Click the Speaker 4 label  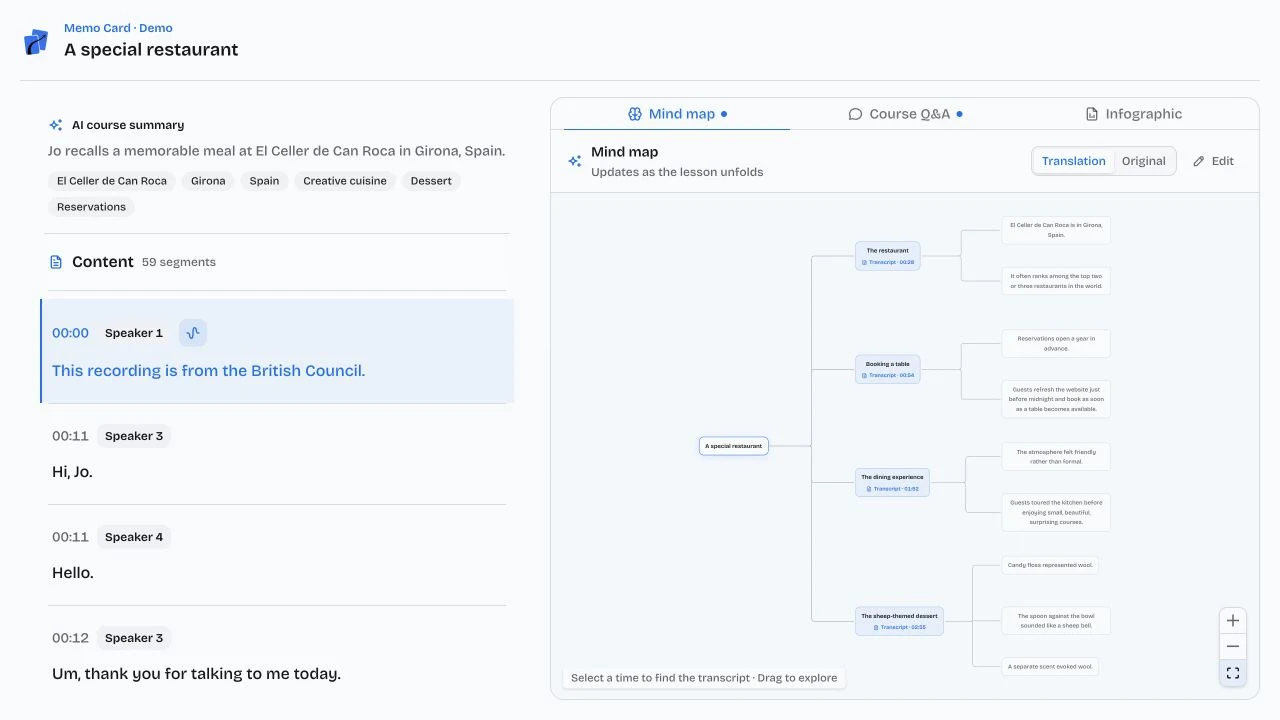click(134, 537)
